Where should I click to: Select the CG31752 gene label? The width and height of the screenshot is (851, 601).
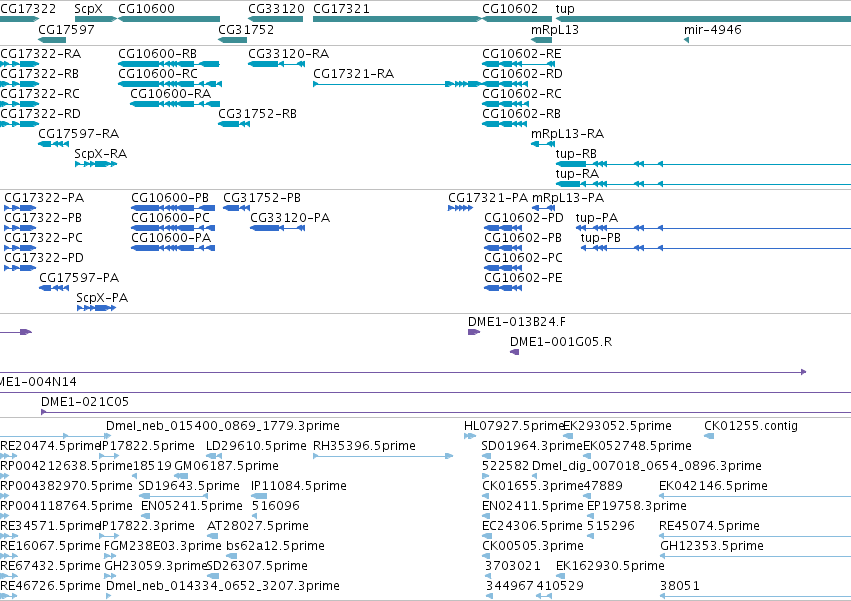pos(246,29)
